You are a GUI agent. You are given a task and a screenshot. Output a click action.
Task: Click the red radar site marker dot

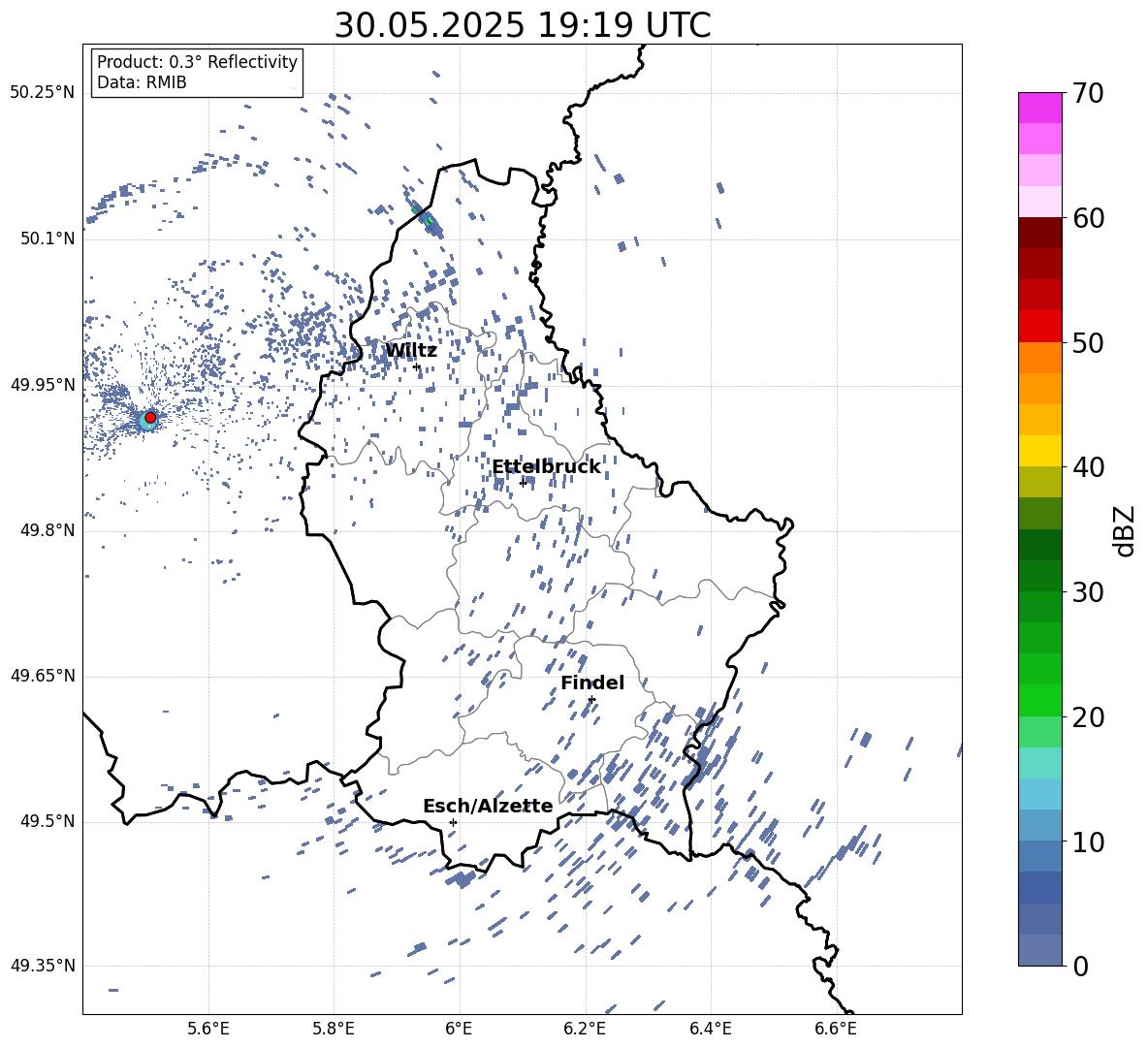click(x=150, y=418)
